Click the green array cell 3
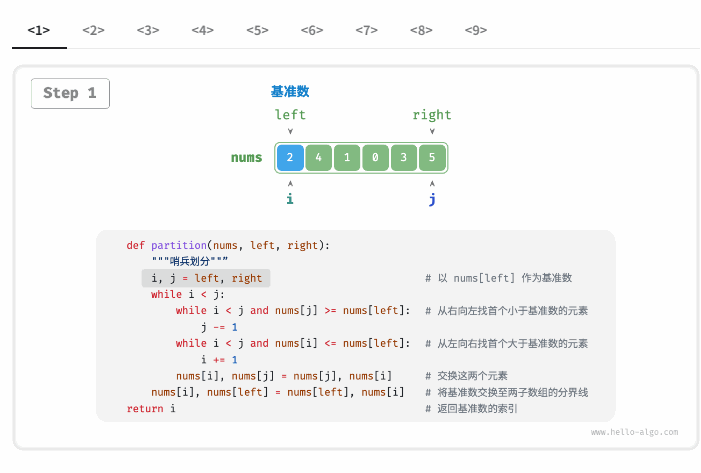This screenshot has height=473, width=701. click(404, 158)
